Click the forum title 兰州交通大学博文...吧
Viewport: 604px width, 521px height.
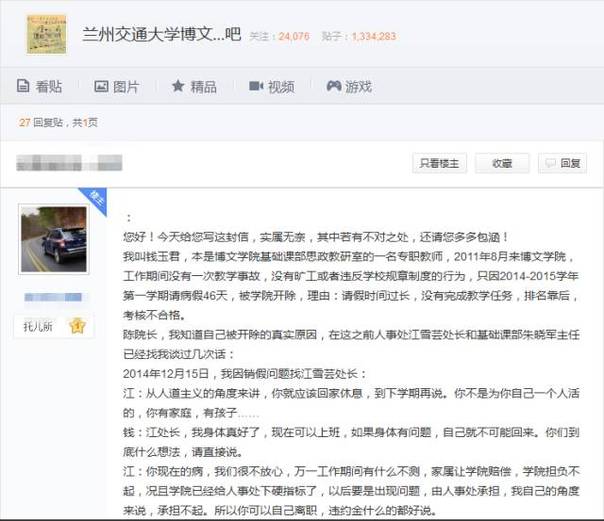point(162,35)
